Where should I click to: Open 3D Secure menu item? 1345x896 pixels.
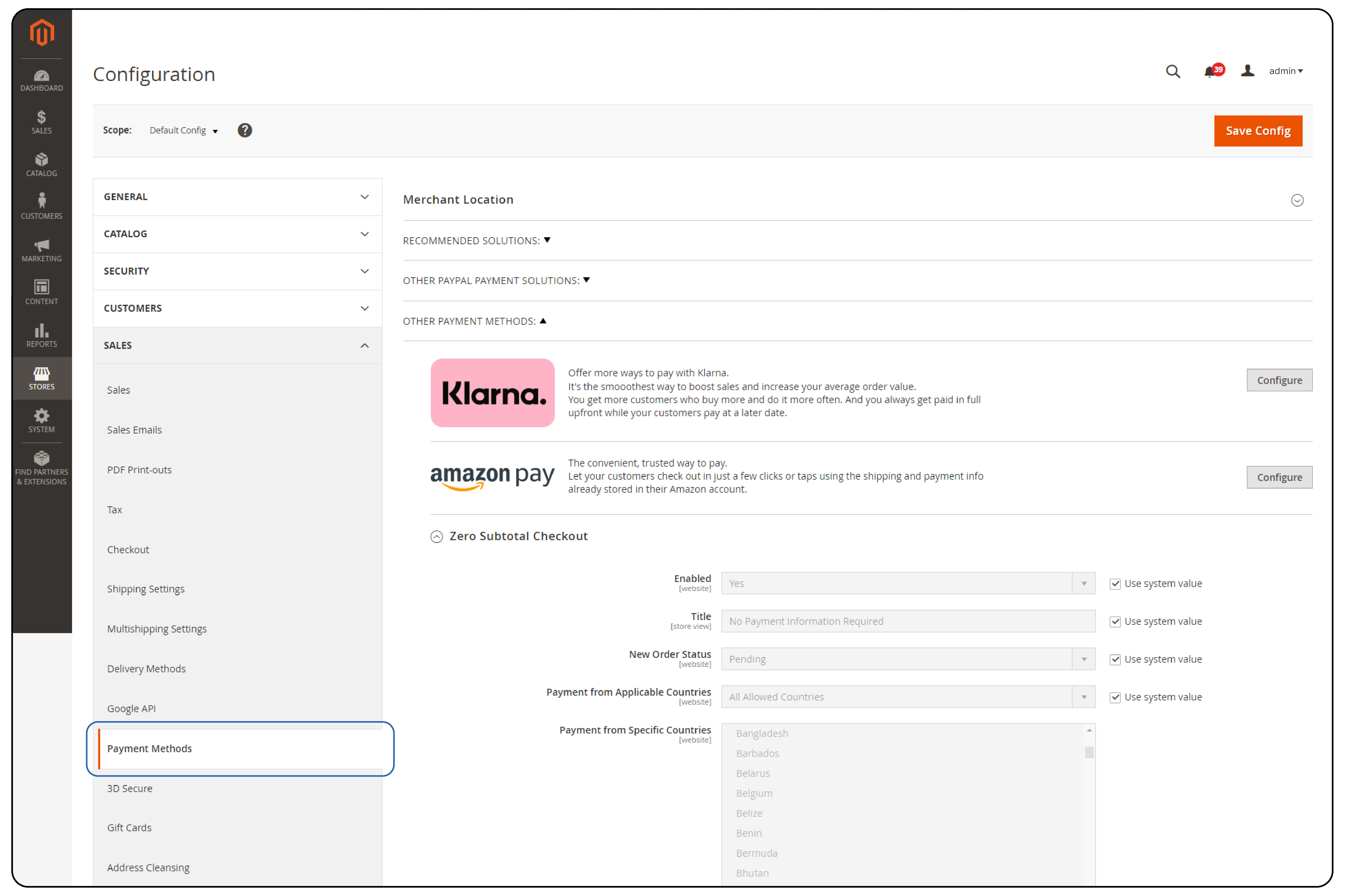click(x=129, y=789)
